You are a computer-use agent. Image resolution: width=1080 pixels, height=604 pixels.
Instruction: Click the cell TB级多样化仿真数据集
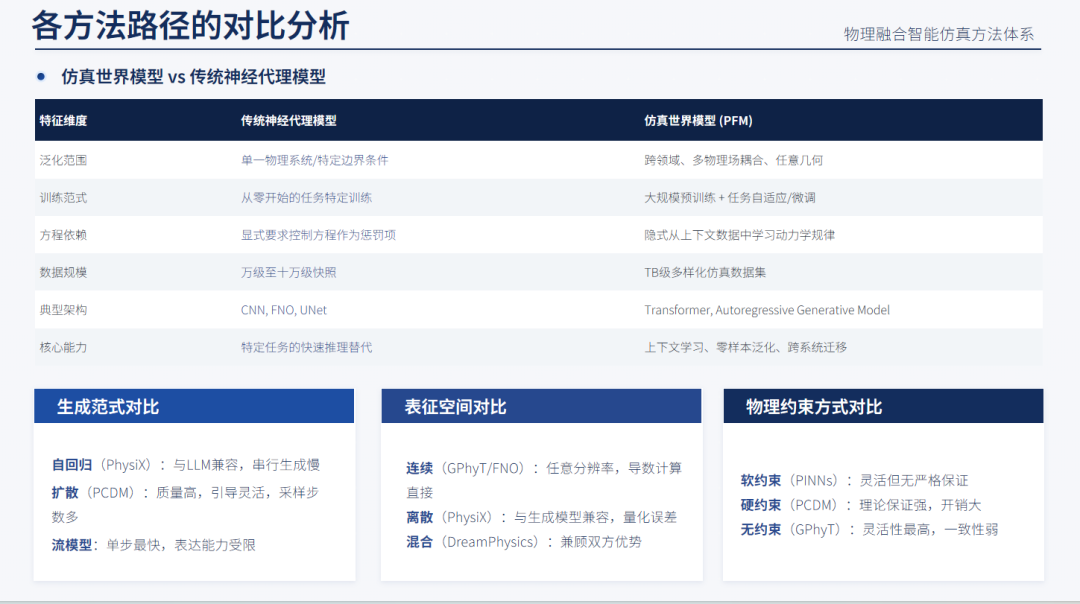[705, 272]
